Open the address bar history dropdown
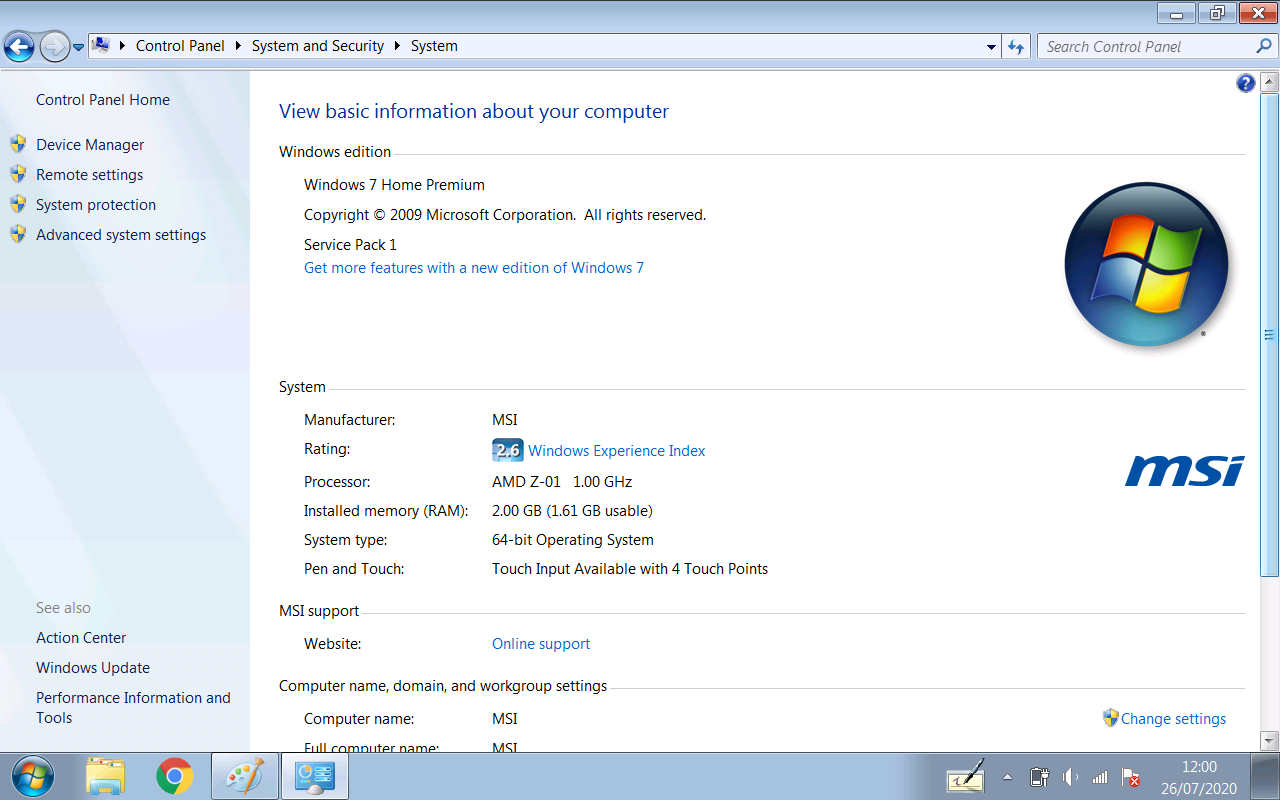This screenshot has height=800, width=1280. 991,46
